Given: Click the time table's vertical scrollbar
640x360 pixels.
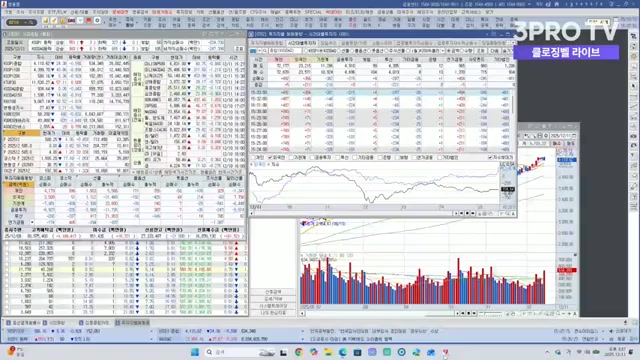Looking at the screenshot, I should (x=513, y=106).
